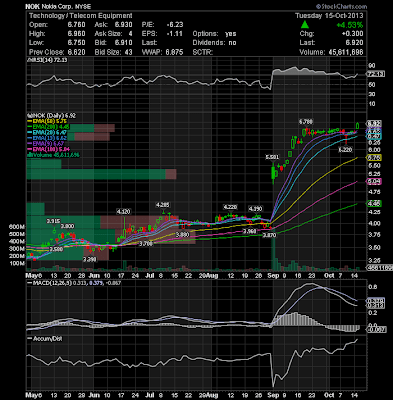Click the EMA(50) yellow legend marker
The width and height of the screenshot is (393, 400).
point(30,121)
